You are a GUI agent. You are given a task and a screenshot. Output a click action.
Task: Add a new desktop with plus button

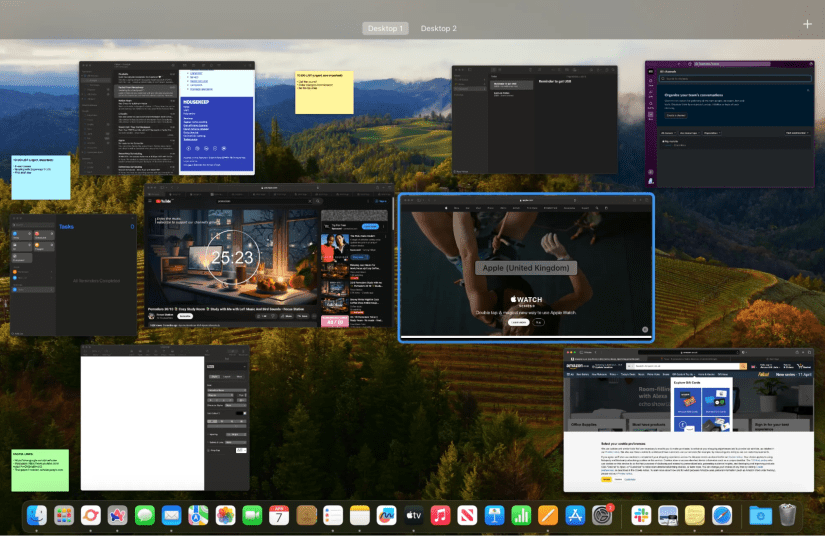point(807,24)
